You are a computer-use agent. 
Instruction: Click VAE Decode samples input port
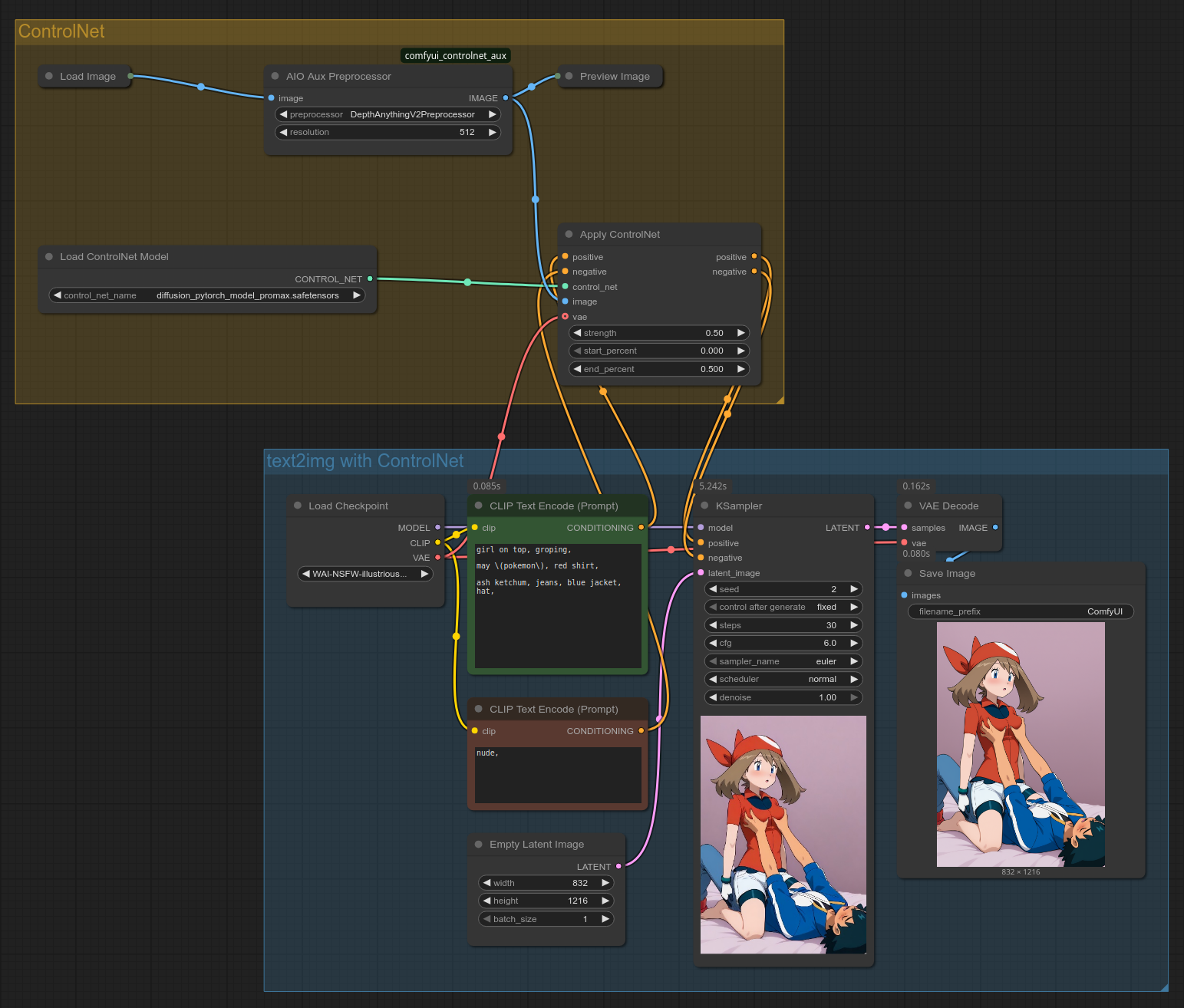coord(904,528)
